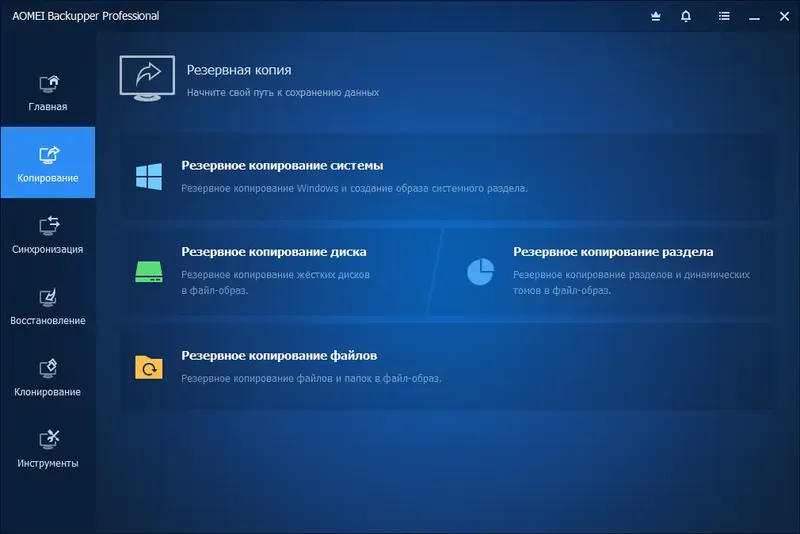Select the Копирование backup icon in sidebar
Screen dimensions: 800x534
click(49, 155)
